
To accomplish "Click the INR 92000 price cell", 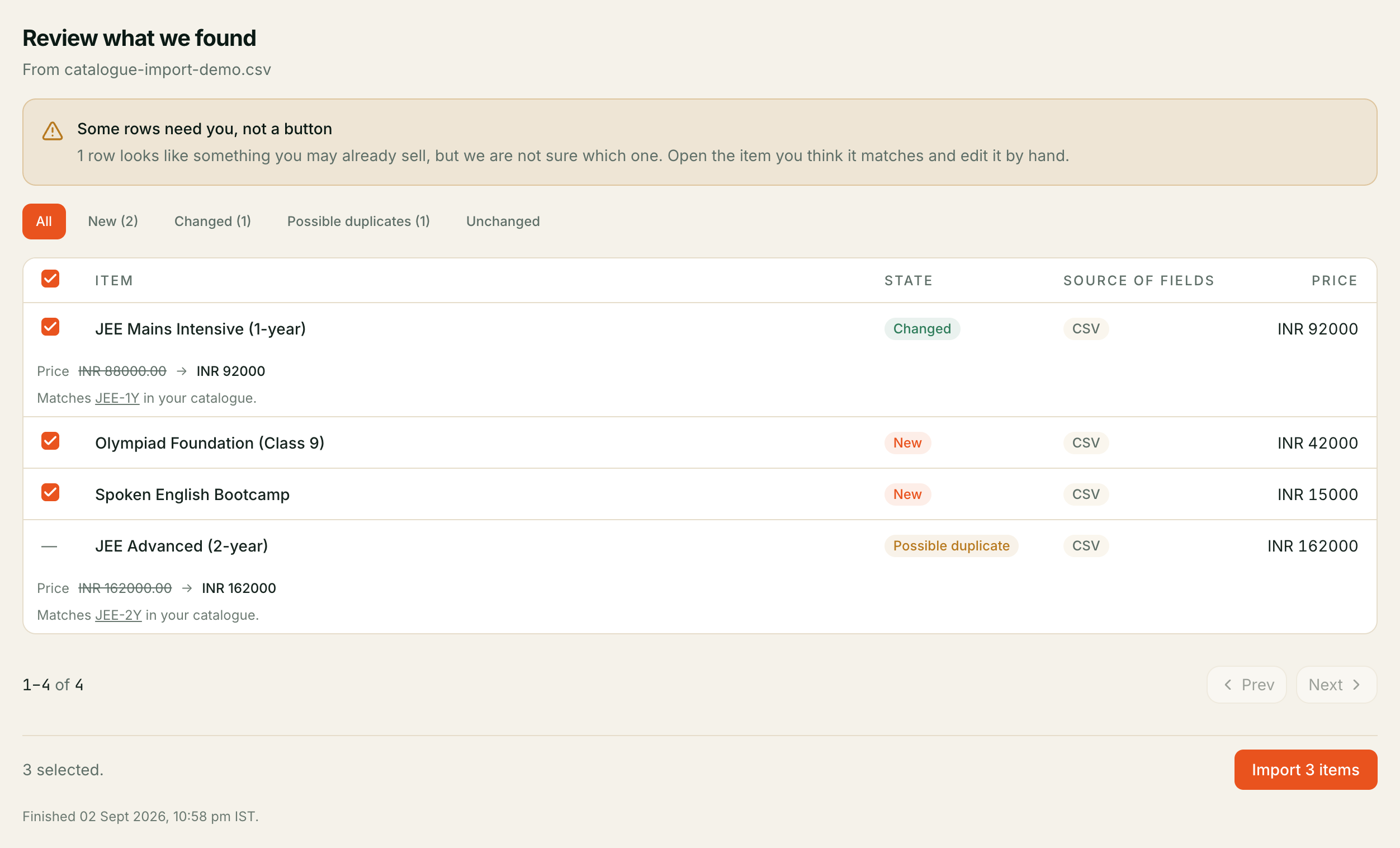I will (1318, 328).
